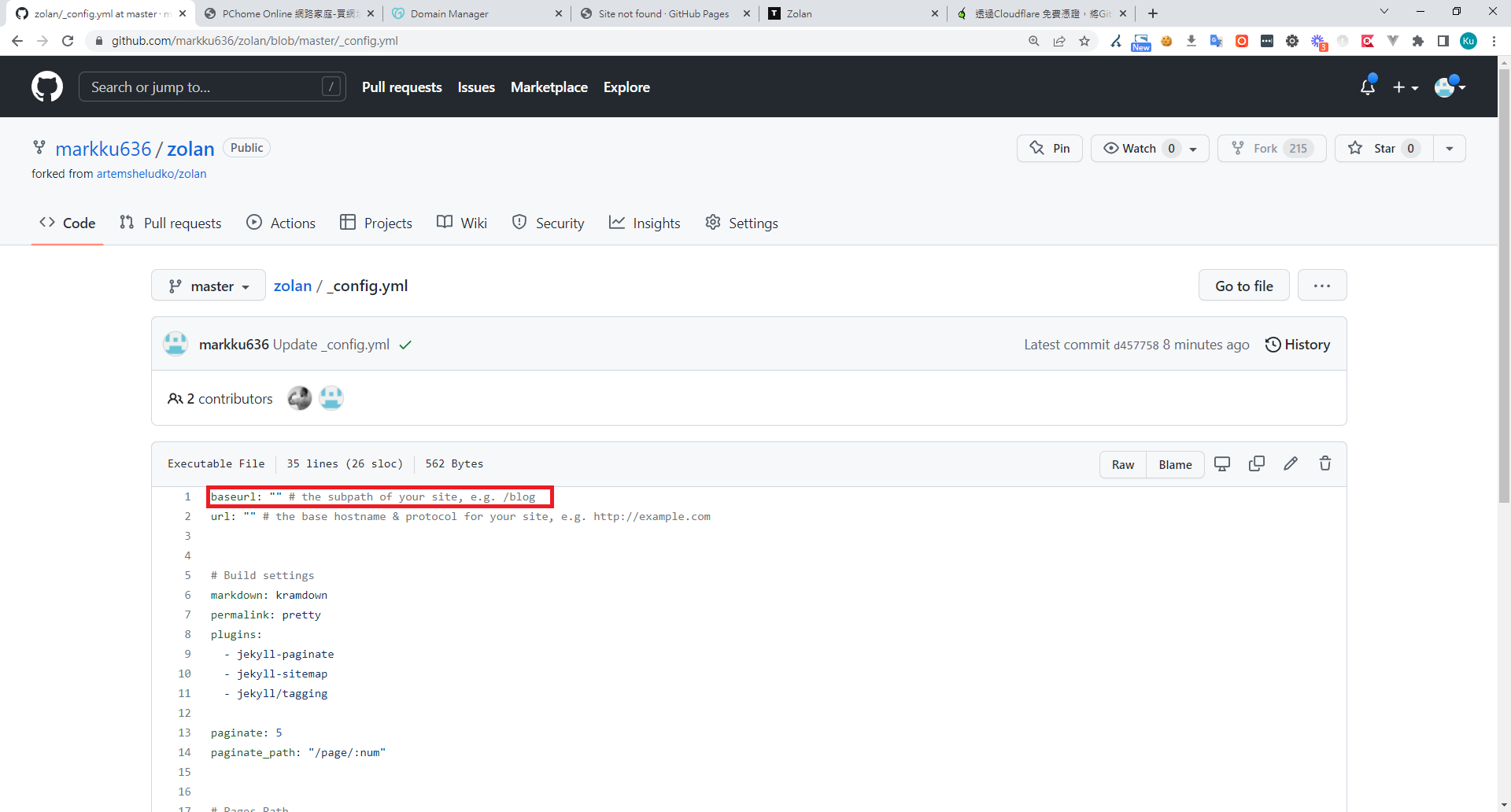Open the master branch selector

point(209,286)
